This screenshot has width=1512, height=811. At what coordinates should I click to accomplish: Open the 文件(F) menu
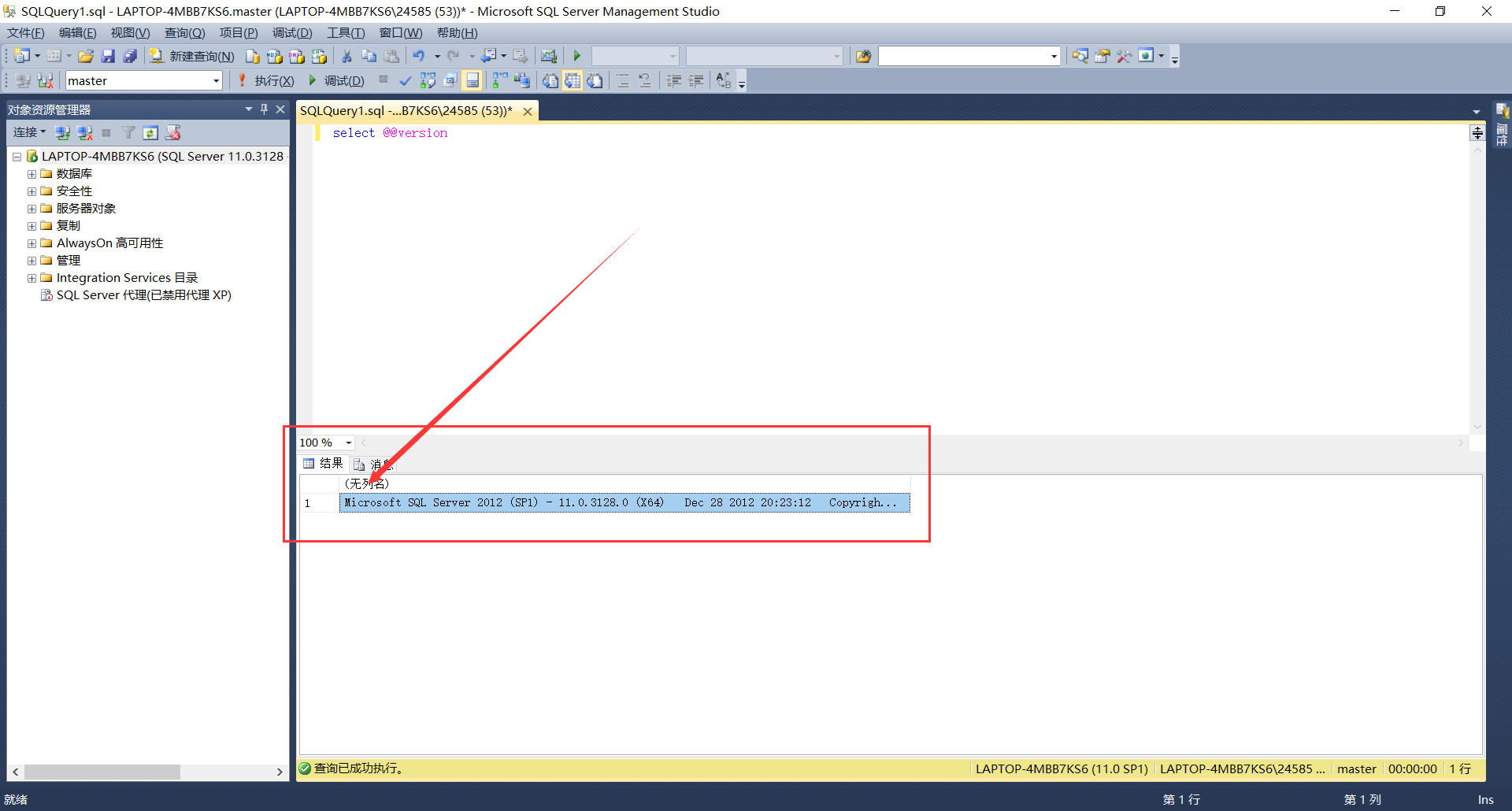(x=26, y=32)
